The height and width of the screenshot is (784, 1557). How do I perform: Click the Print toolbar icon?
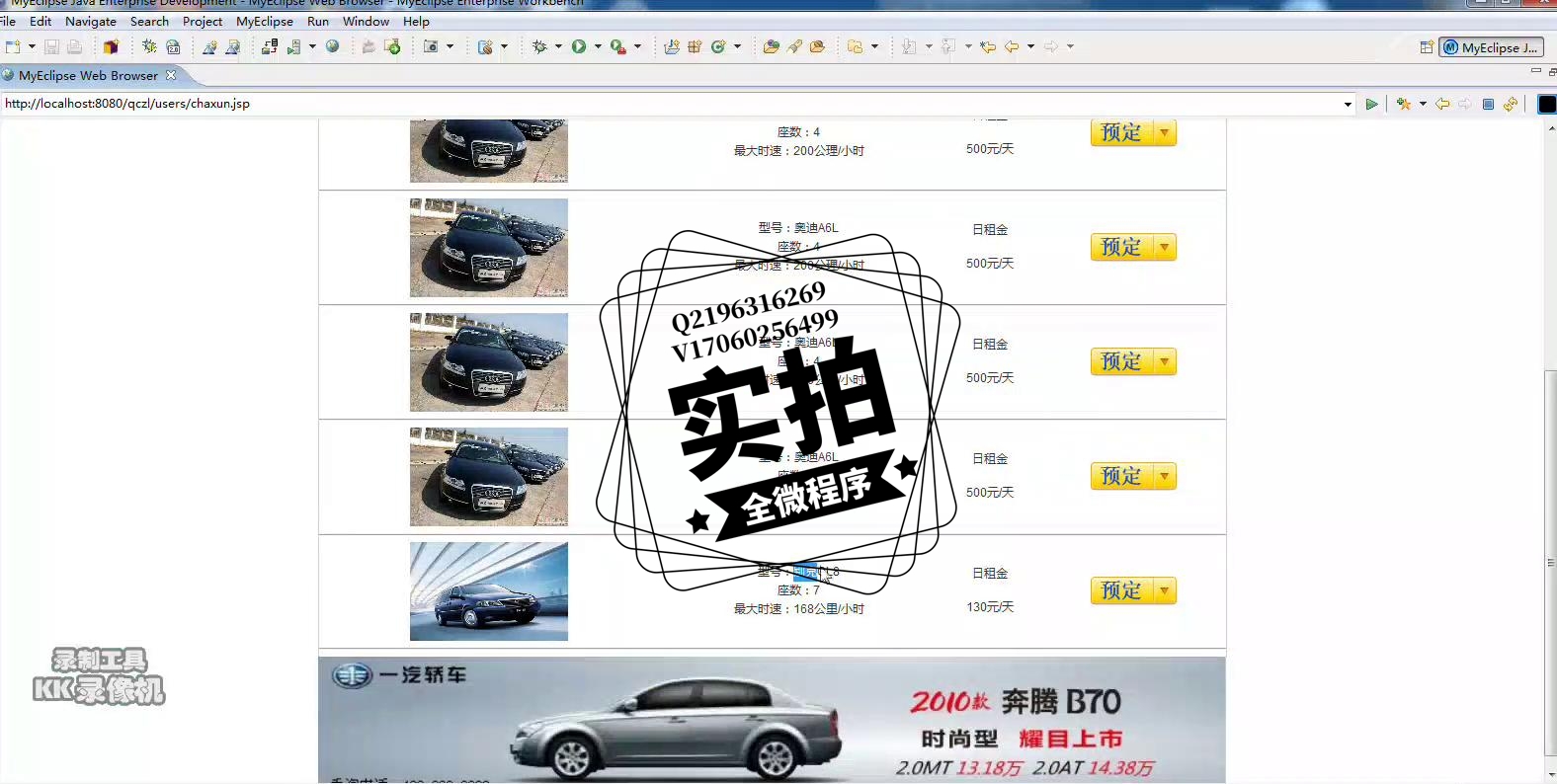click(74, 46)
